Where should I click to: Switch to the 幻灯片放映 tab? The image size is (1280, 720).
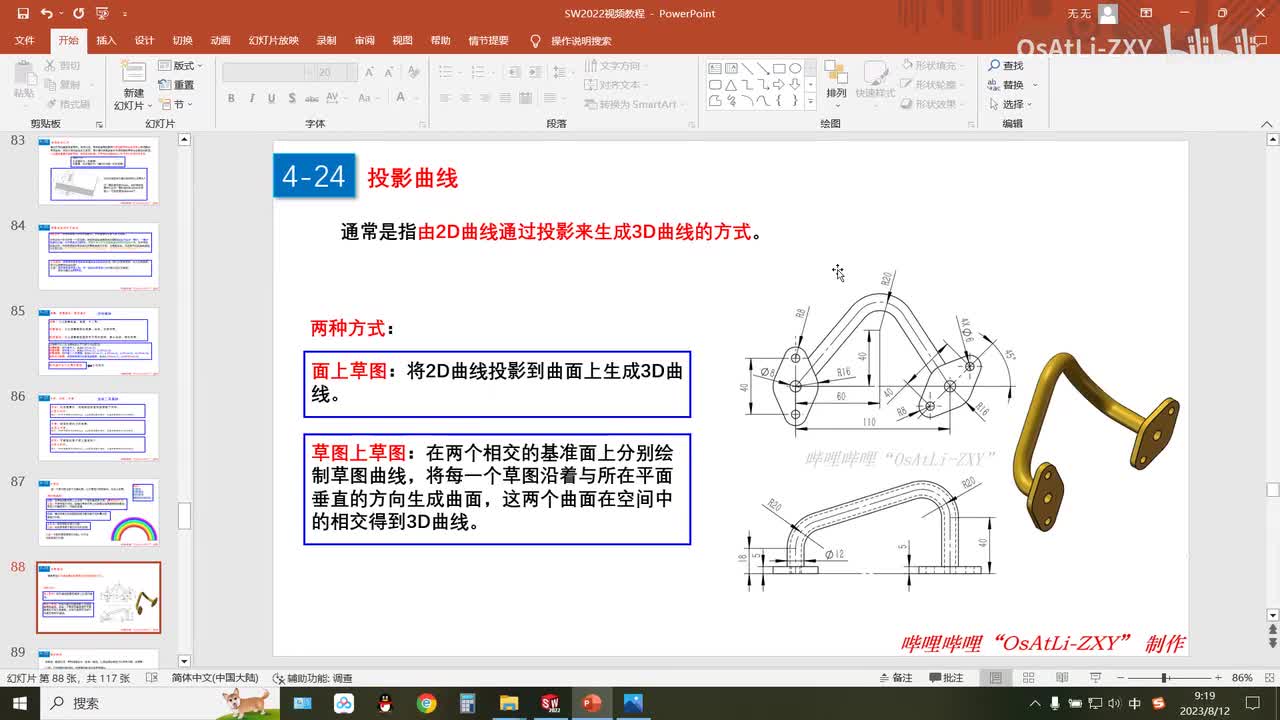coord(273,41)
